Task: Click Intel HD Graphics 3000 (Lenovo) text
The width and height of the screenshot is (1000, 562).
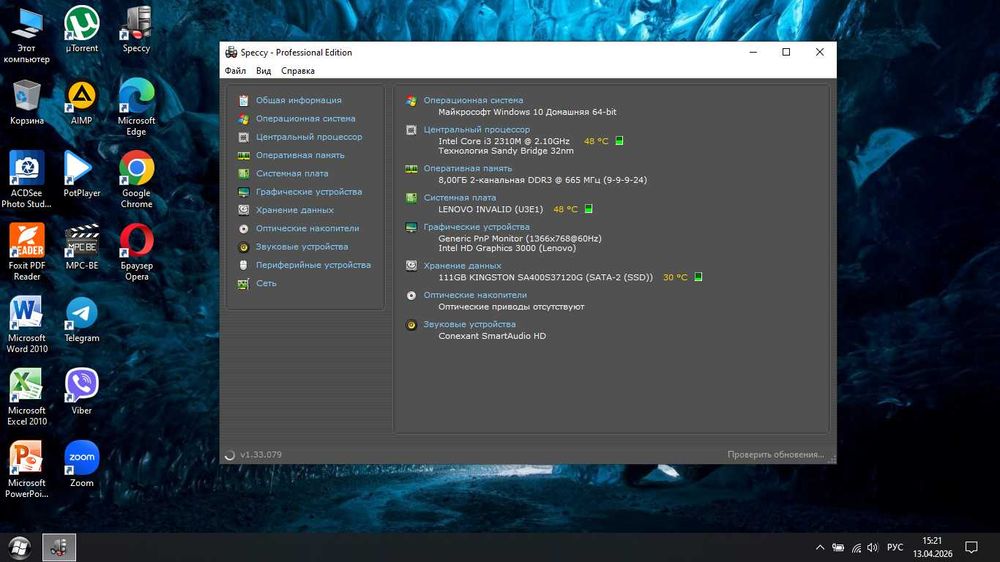Action: coord(507,248)
